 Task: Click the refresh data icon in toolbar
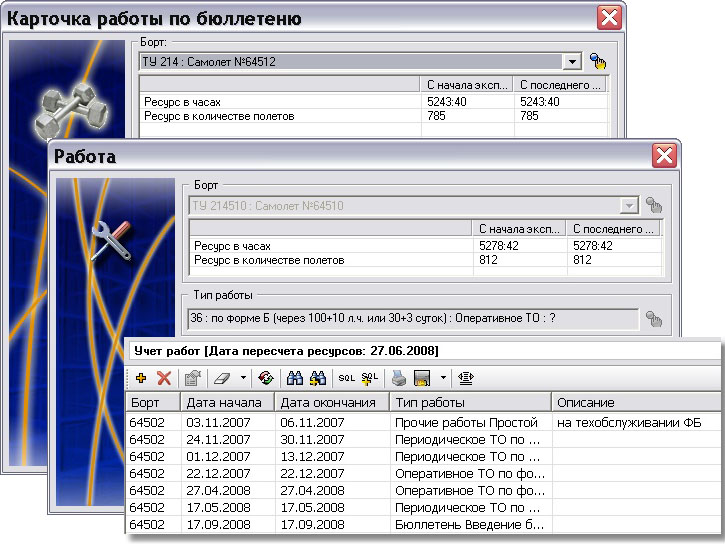pos(265,378)
